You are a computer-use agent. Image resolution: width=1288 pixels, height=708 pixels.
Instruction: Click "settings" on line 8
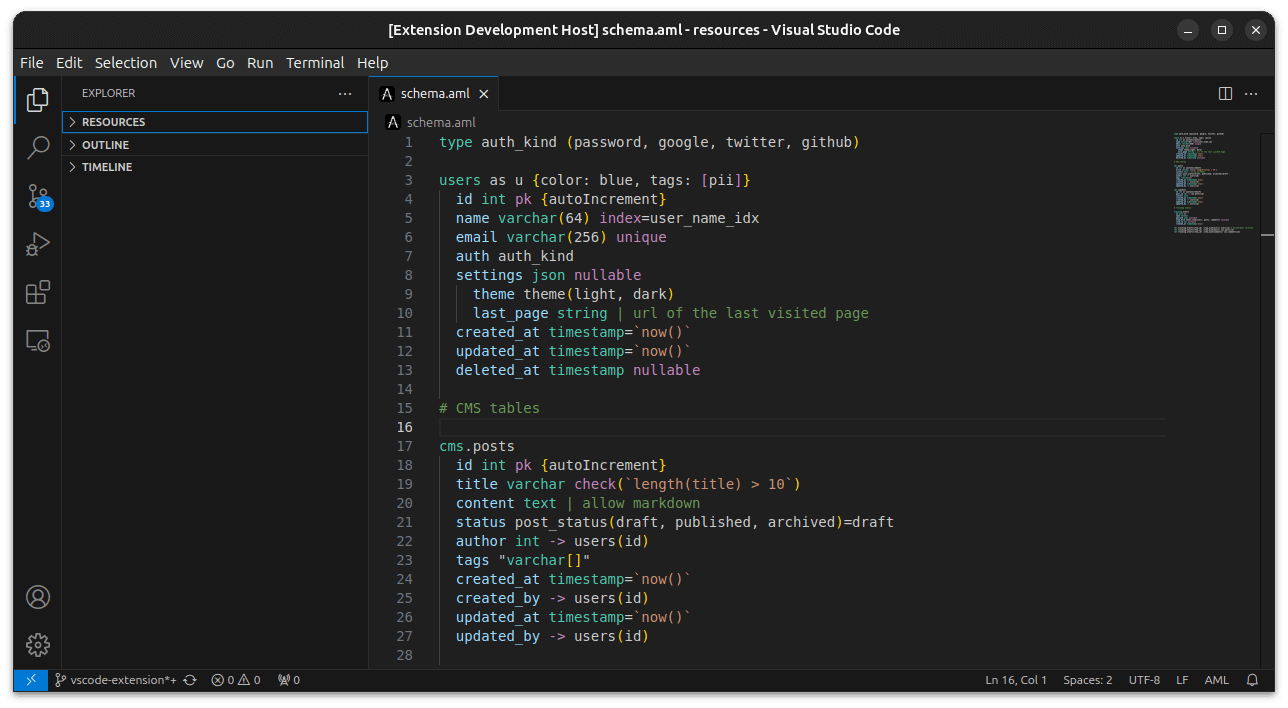click(489, 275)
